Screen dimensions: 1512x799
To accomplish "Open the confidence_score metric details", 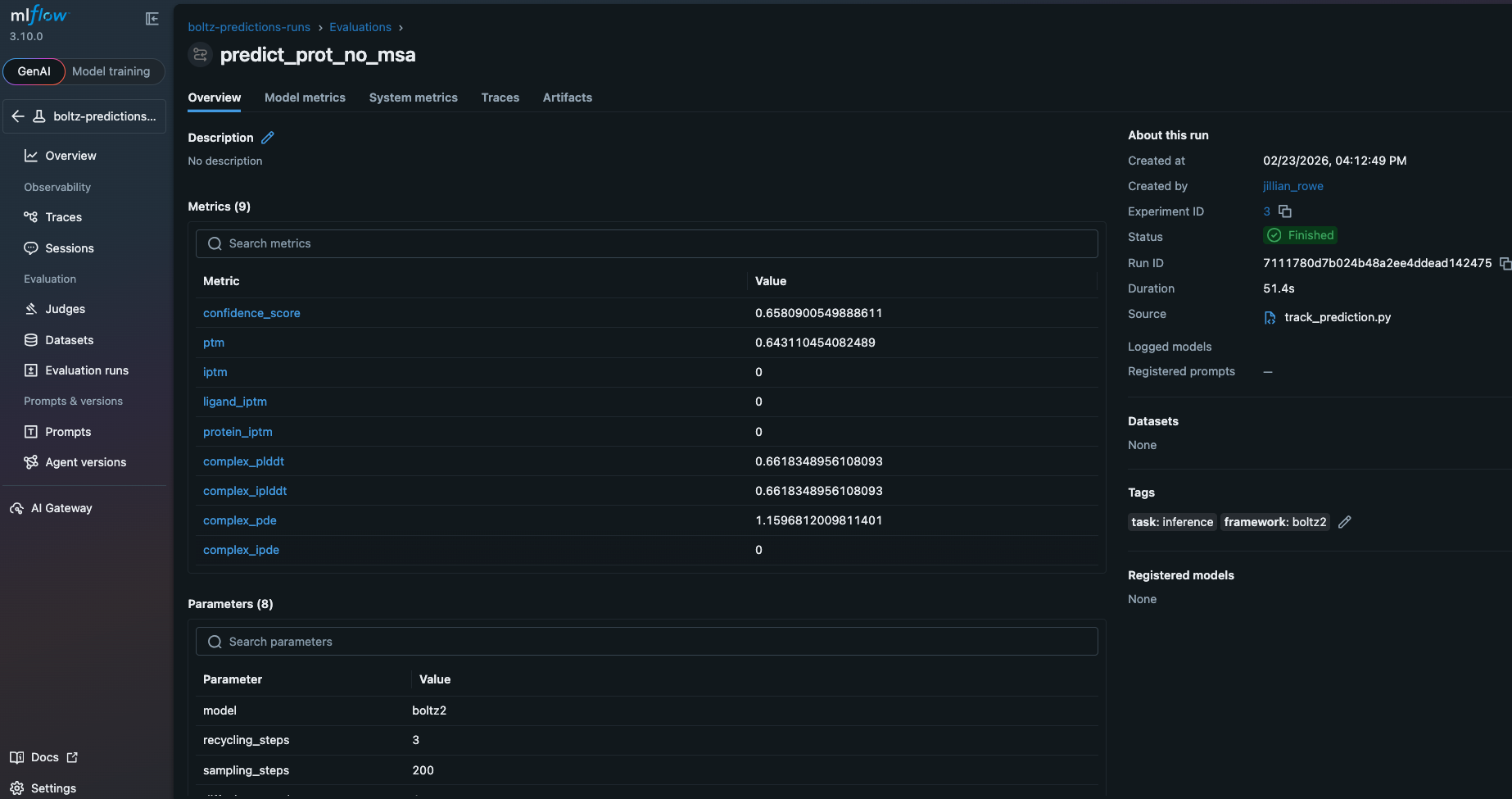I will 251,313.
